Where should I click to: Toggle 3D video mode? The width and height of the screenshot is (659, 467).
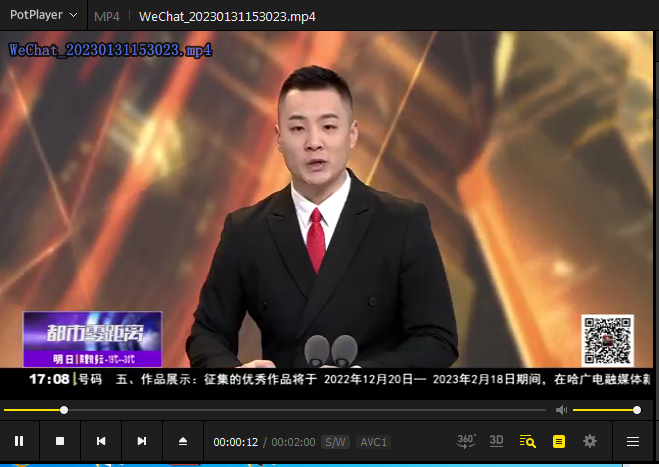[x=496, y=441]
